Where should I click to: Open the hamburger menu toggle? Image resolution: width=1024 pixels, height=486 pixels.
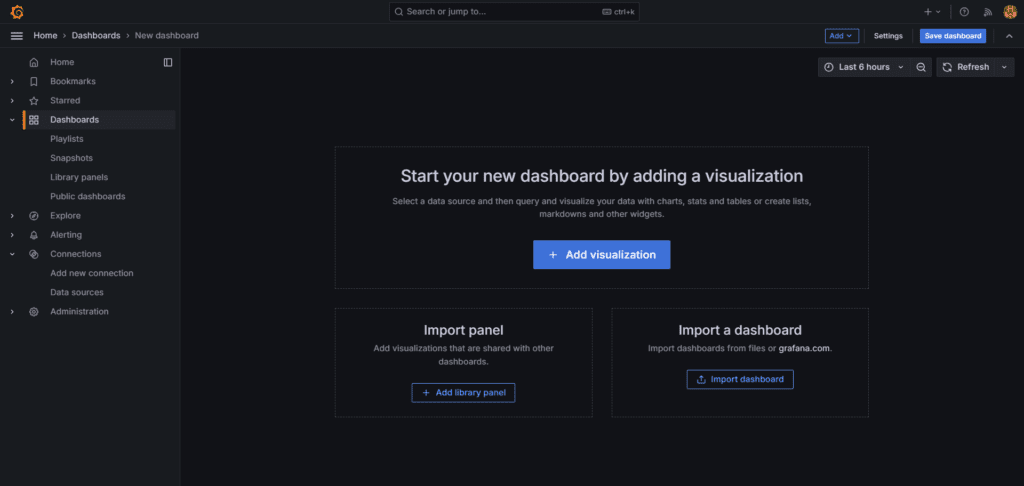point(17,36)
